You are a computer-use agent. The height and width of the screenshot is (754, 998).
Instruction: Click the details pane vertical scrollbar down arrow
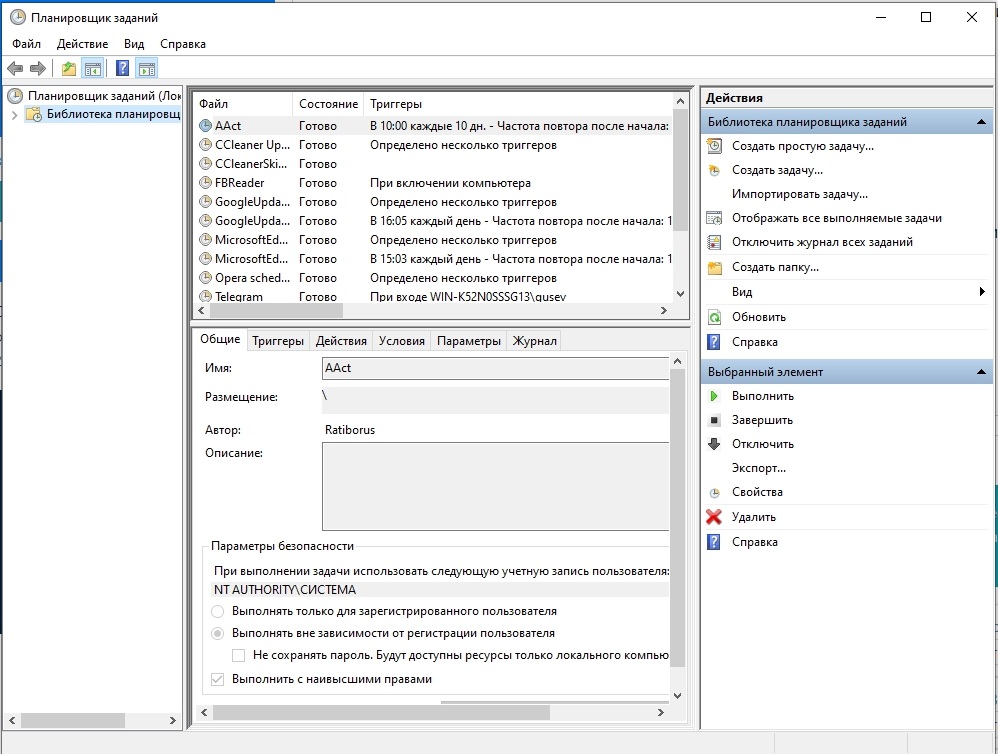click(x=678, y=695)
